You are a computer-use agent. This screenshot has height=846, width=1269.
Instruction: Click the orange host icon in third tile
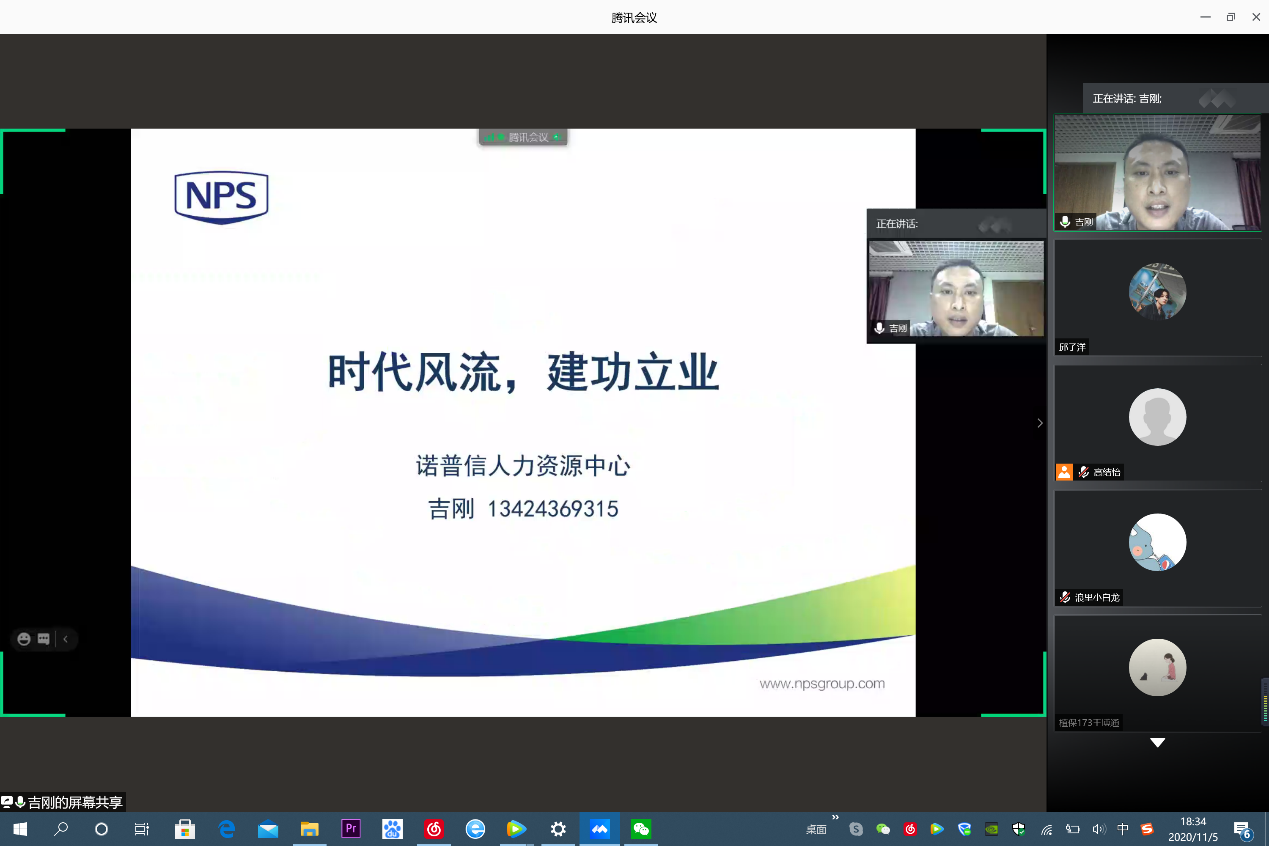pyautogui.click(x=1064, y=472)
